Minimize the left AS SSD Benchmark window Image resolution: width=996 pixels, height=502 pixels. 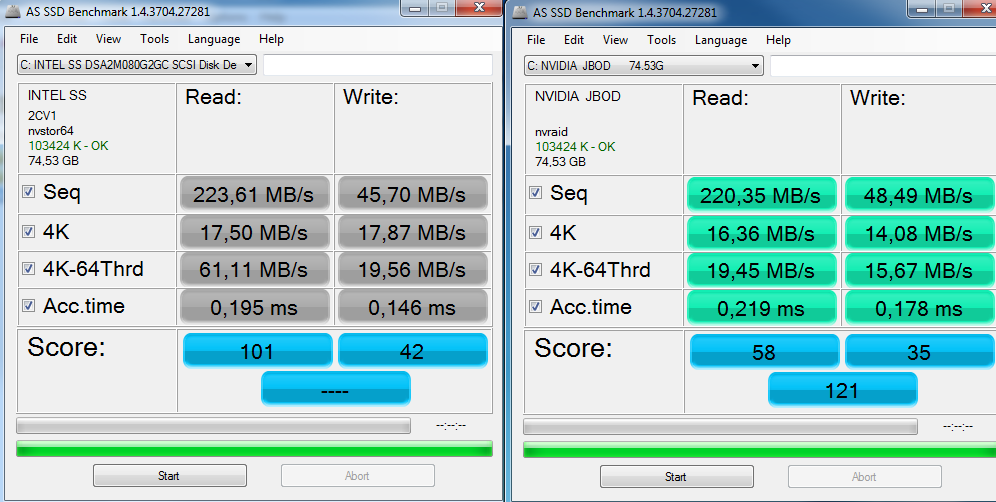click(x=415, y=8)
